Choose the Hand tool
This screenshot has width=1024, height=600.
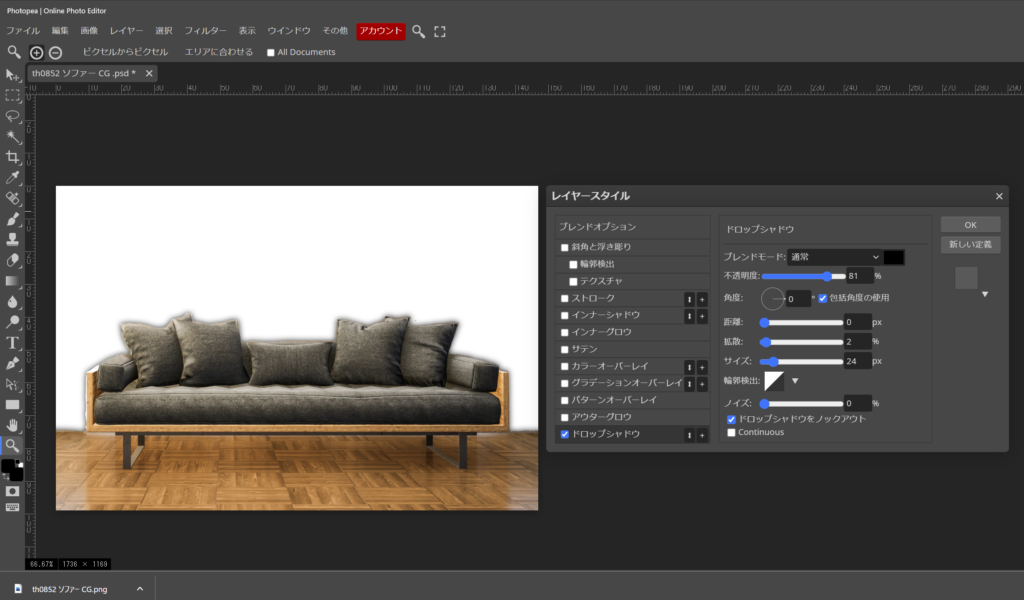pyautogui.click(x=13, y=425)
